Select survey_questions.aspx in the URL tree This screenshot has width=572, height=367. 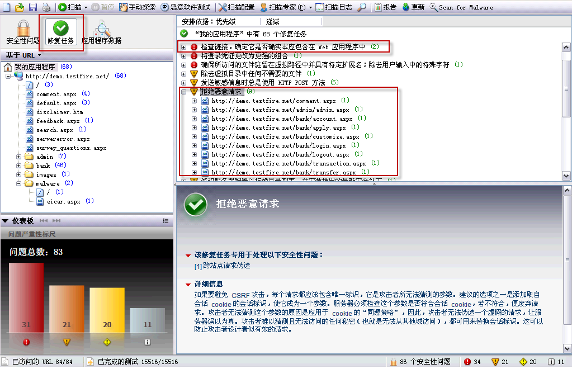[x=71, y=148]
